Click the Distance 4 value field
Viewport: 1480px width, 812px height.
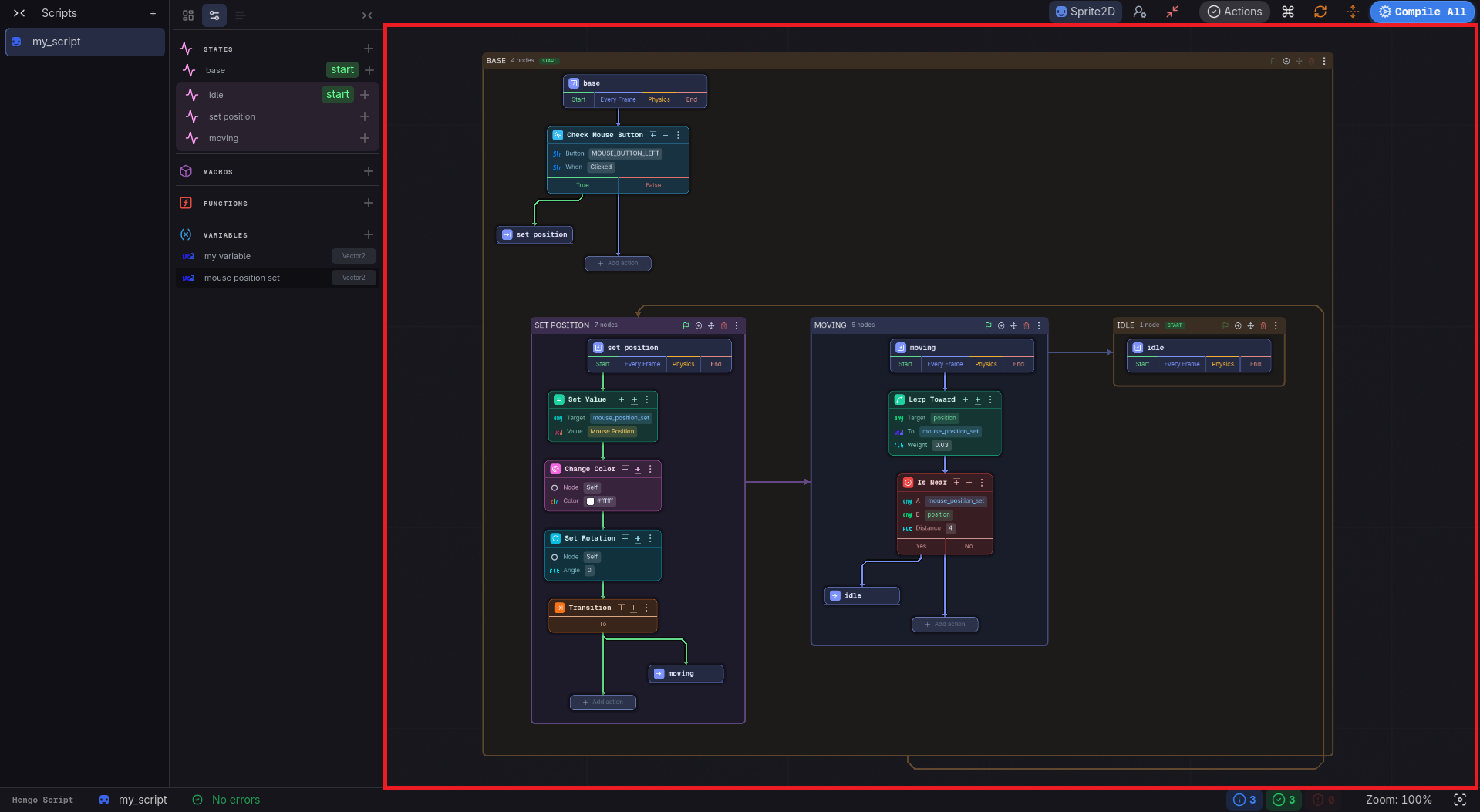(950, 528)
